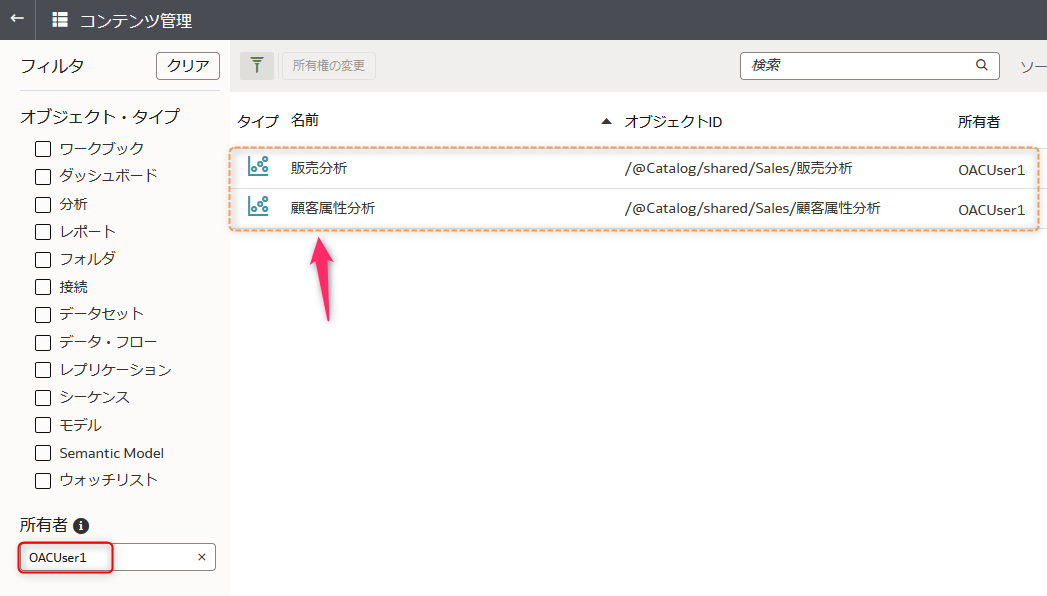Click the コンテンツ管理 page title

coord(136,21)
